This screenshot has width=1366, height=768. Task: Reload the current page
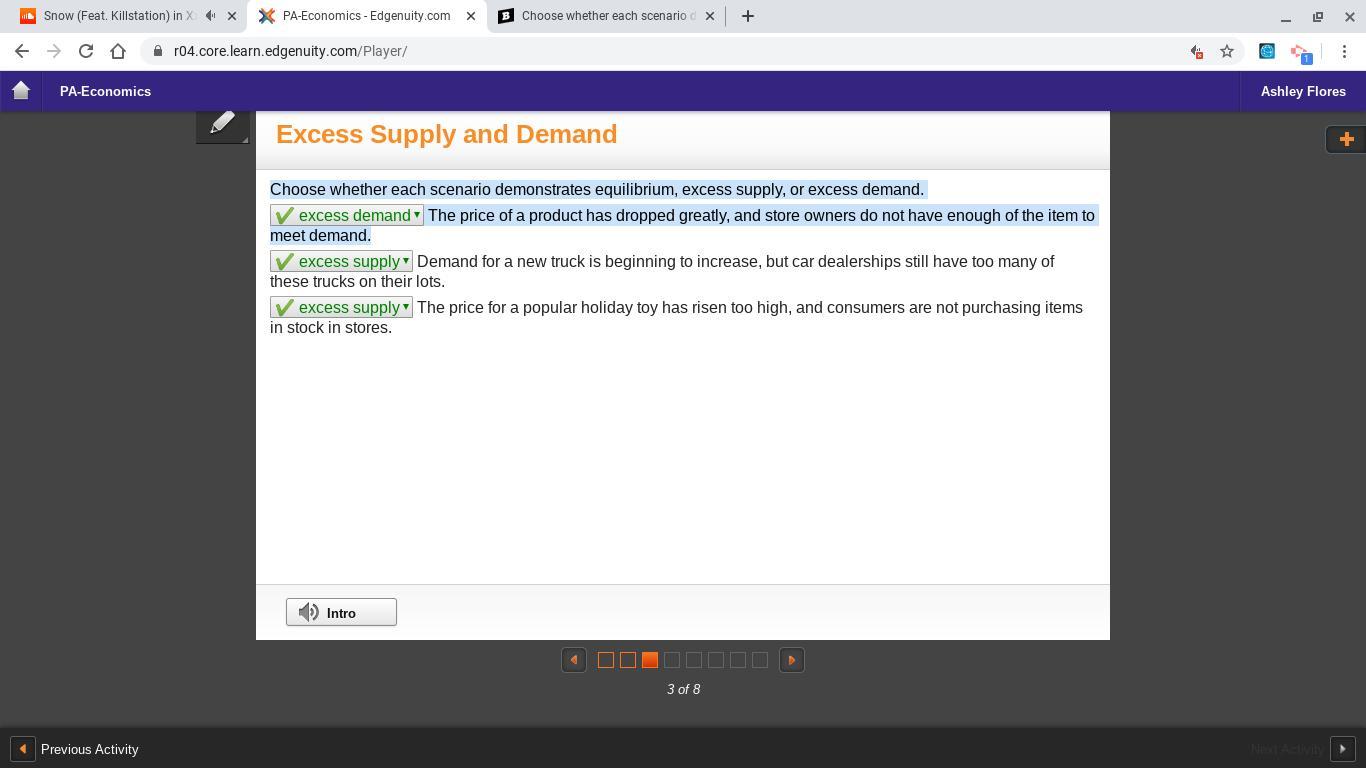click(86, 51)
